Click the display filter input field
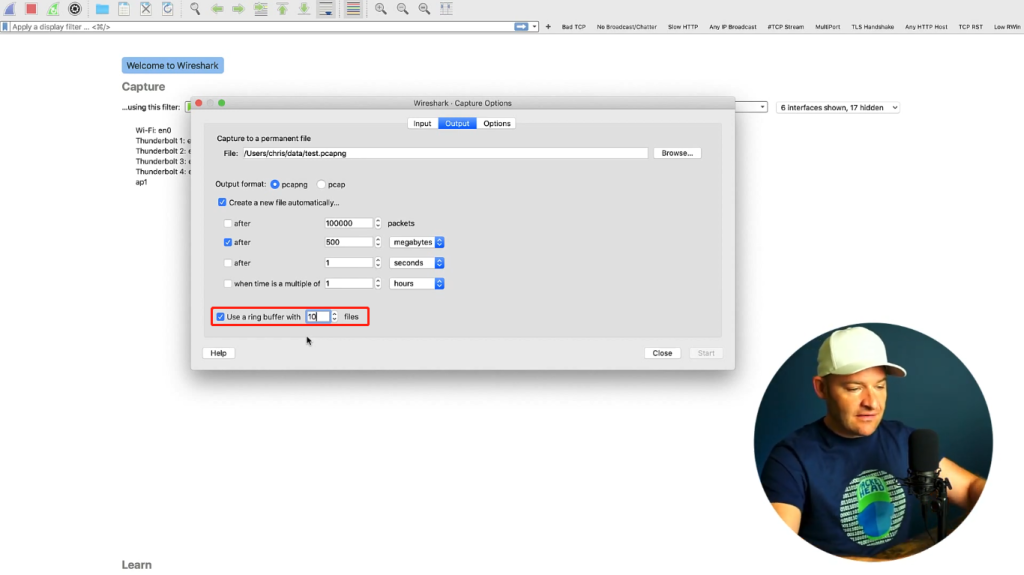Screen dimensions: 1024x575 pos(261,27)
